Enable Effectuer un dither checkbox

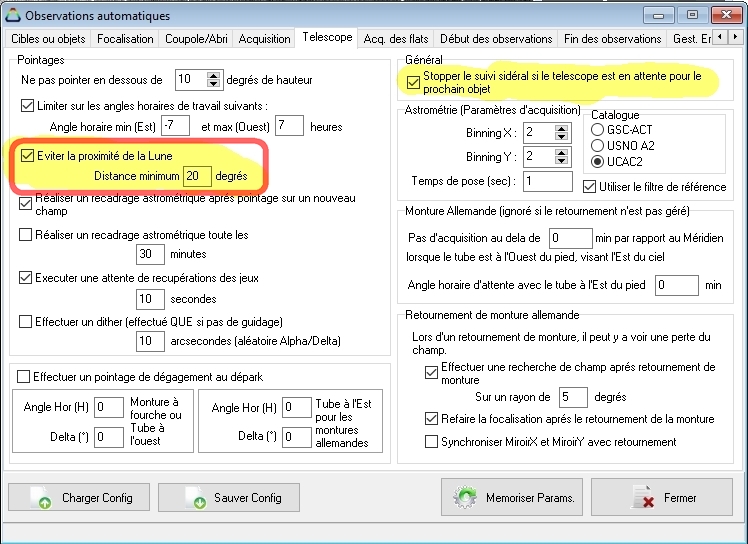27,321
